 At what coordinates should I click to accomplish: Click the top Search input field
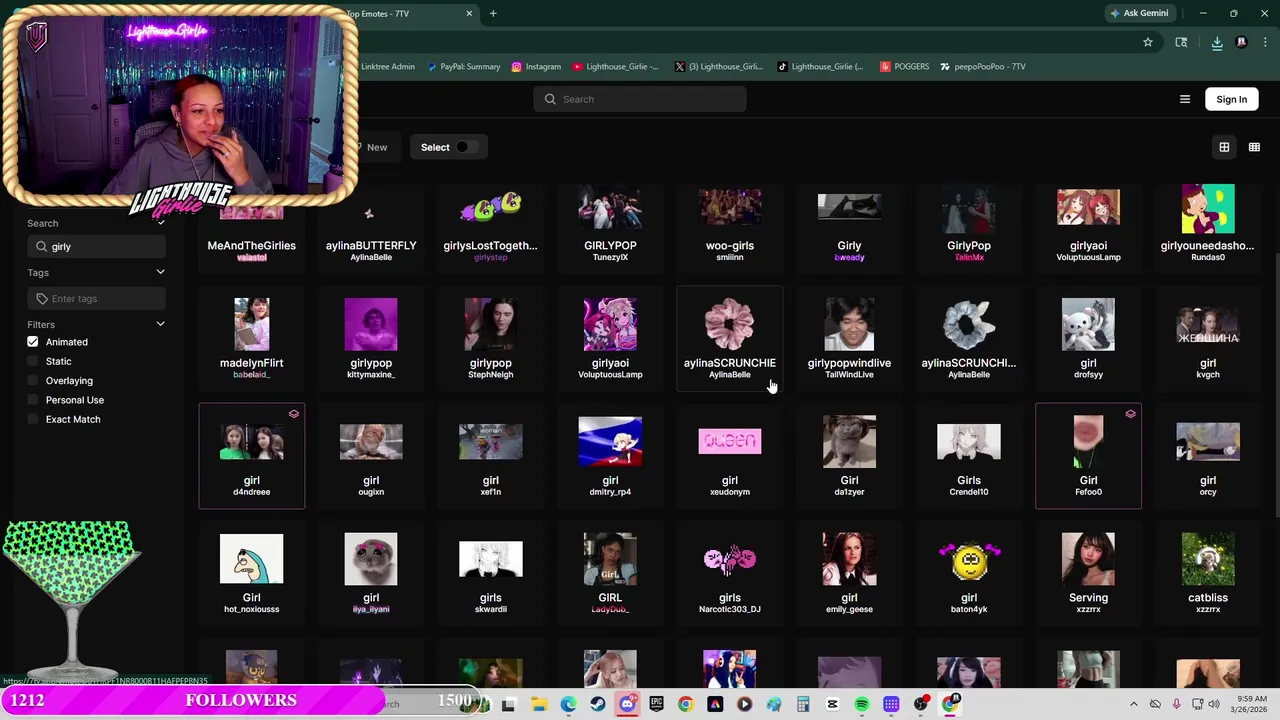640,99
